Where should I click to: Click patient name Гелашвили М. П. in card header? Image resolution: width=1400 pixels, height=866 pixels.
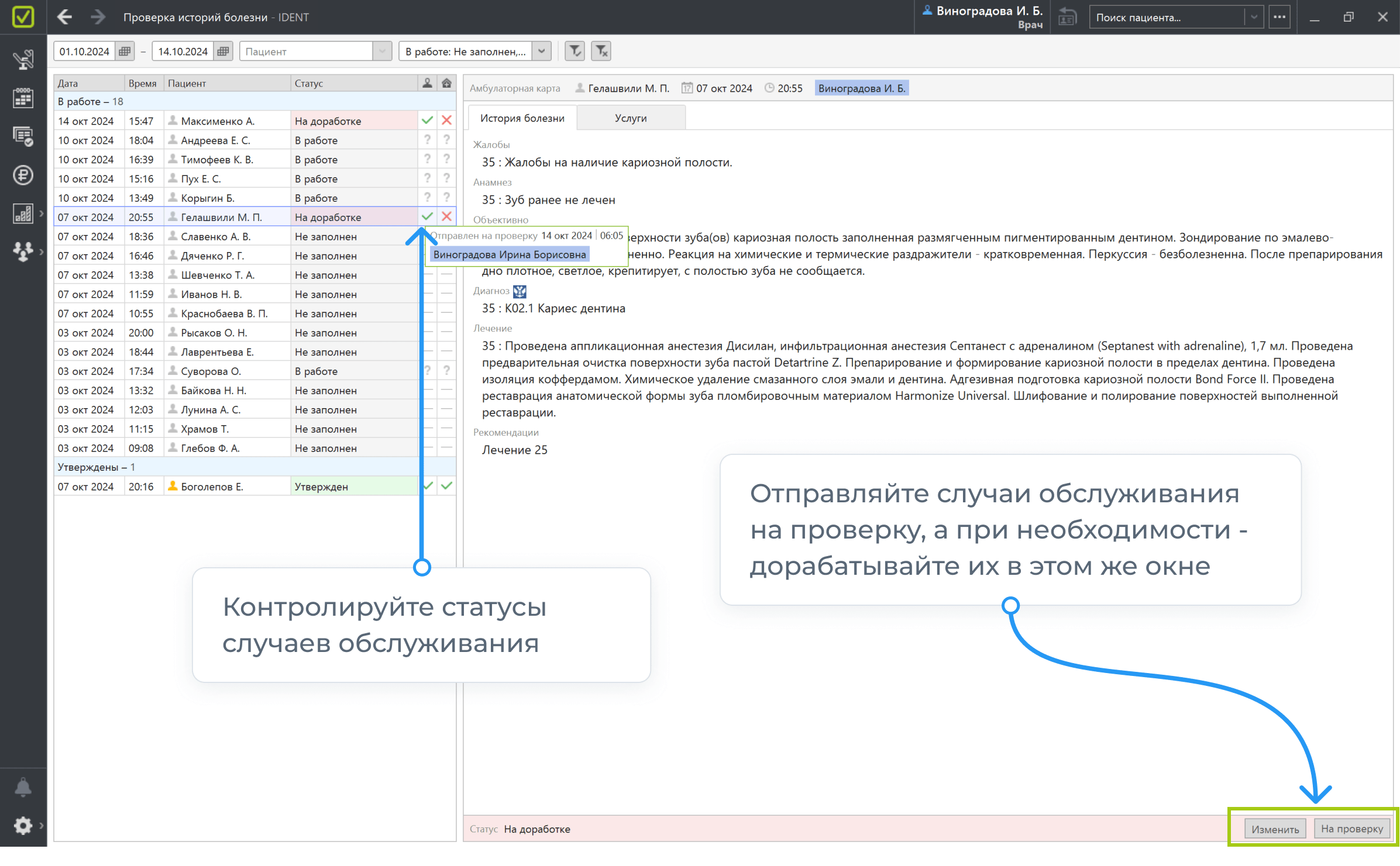click(x=628, y=88)
